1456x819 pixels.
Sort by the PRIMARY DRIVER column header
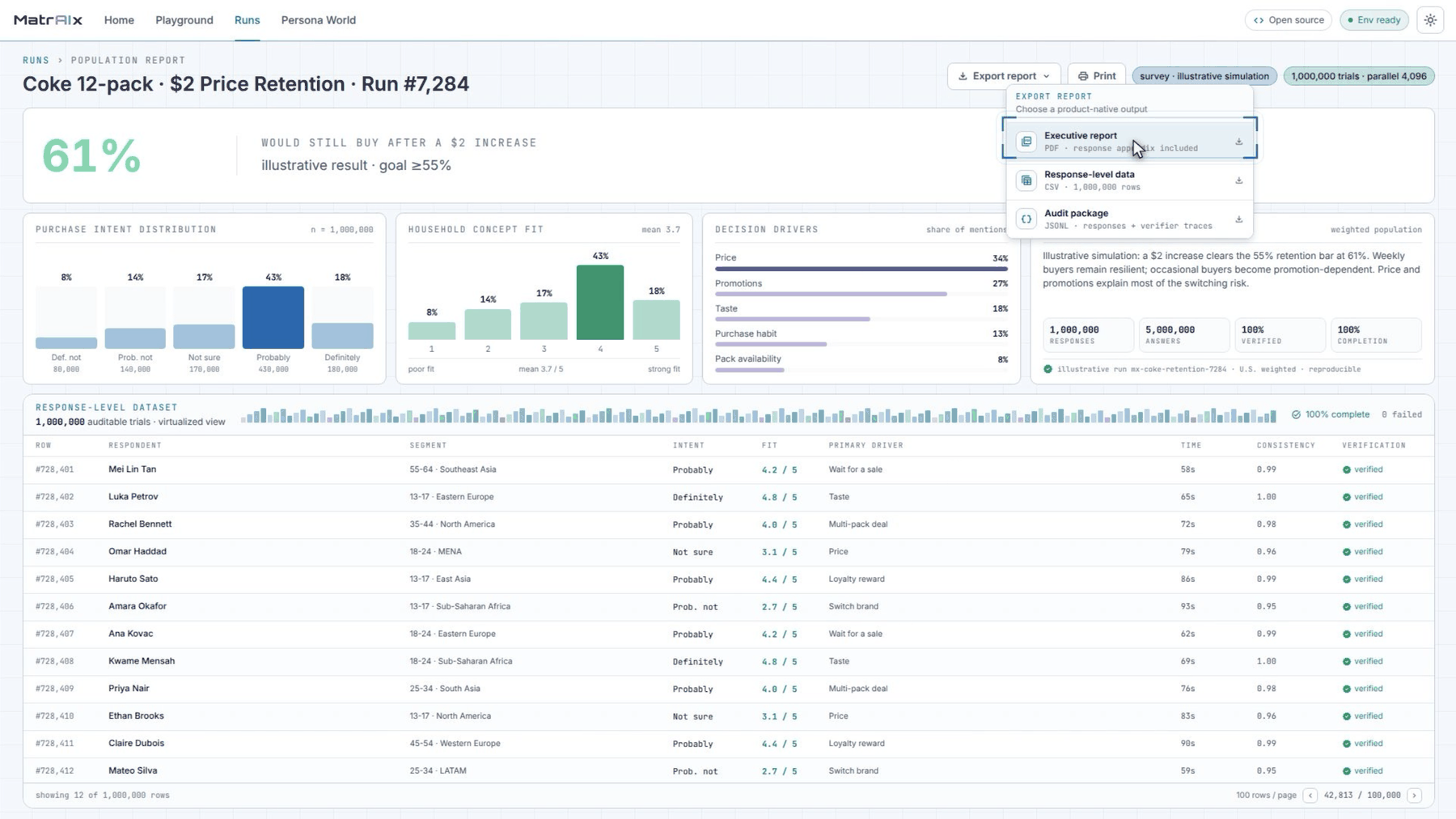[x=866, y=446]
